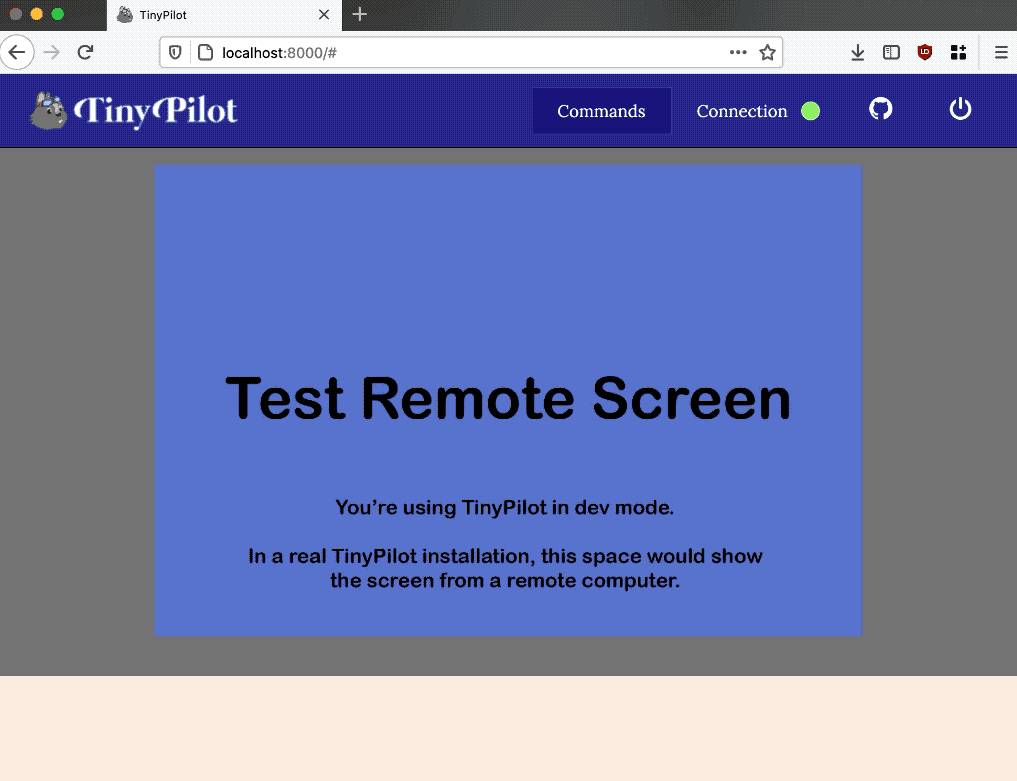Open the uBlock Origin extension icon
Image resolution: width=1017 pixels, height=781 pixels.
(924, 51)
